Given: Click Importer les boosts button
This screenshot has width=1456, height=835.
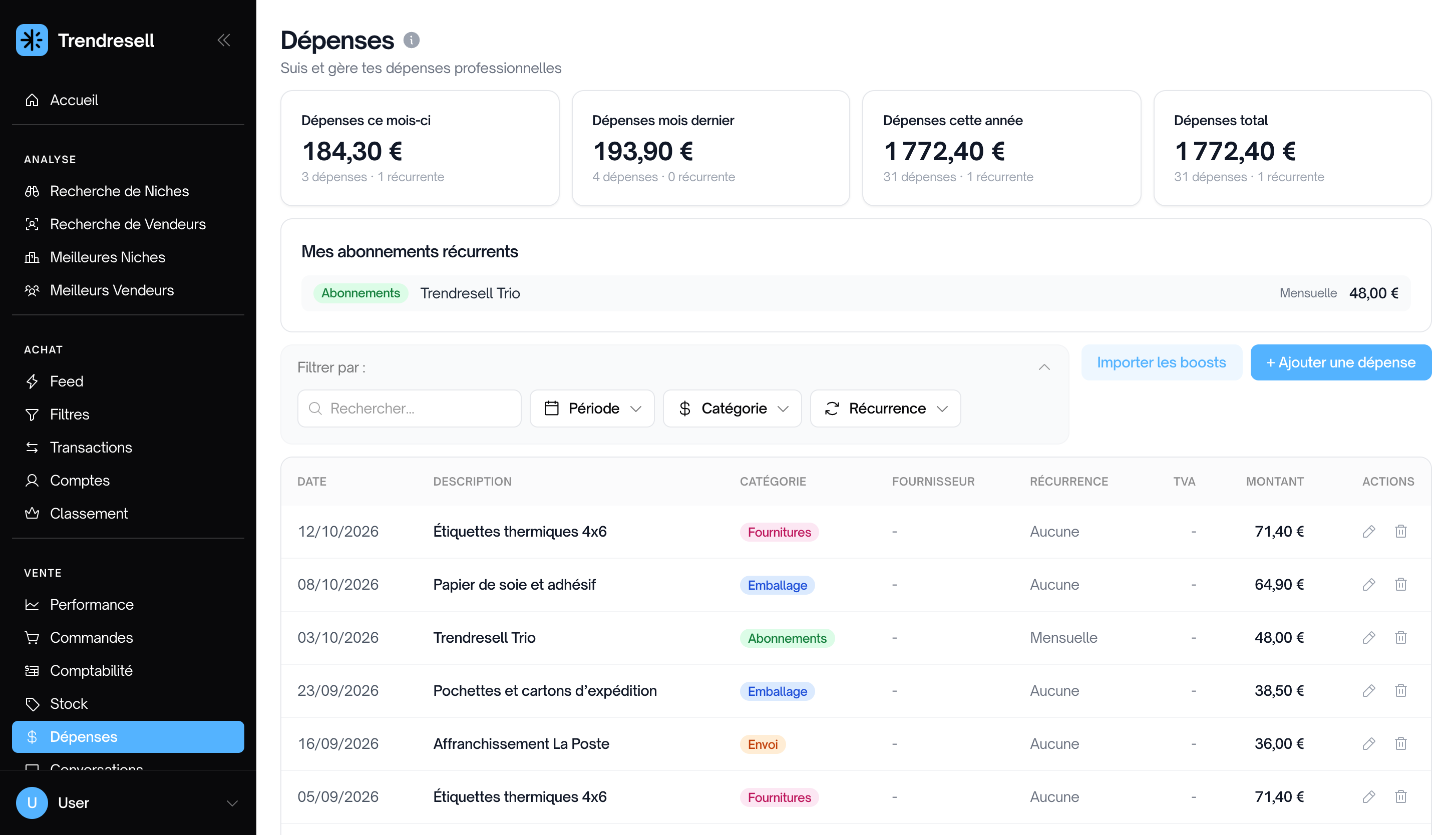Looking at the screenshot, I should [x=1161, y=362].
